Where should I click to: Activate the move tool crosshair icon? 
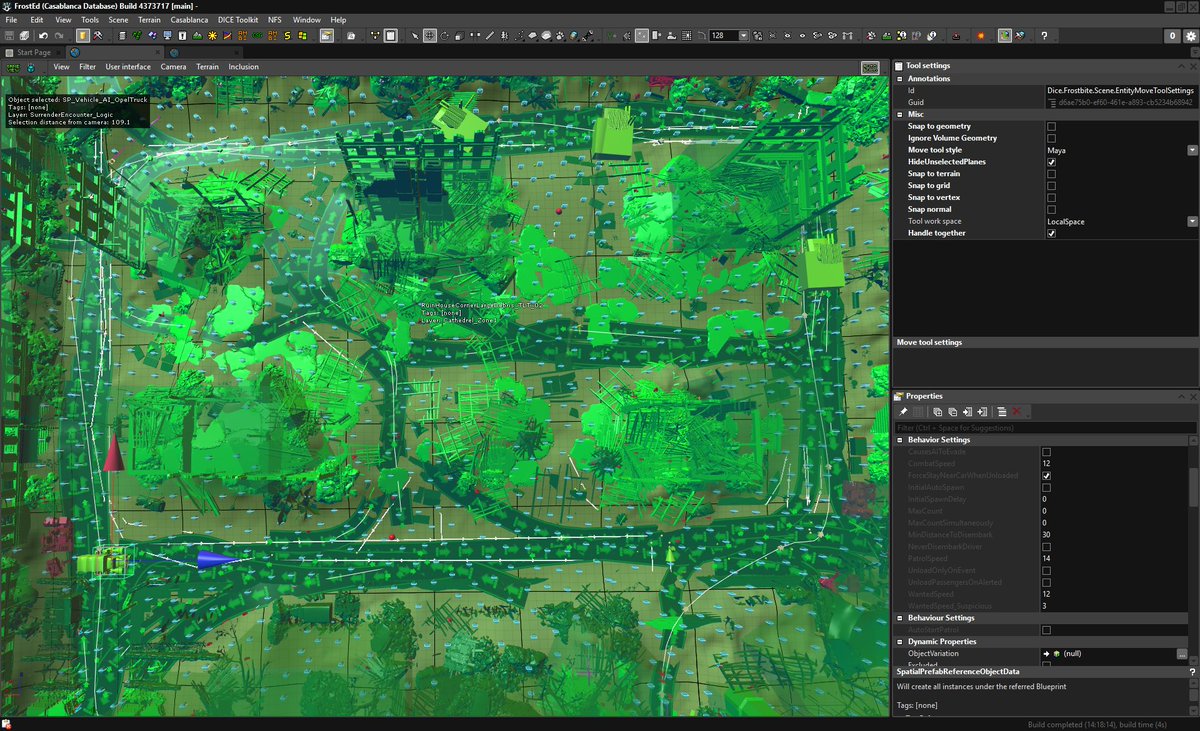point(429,35)
